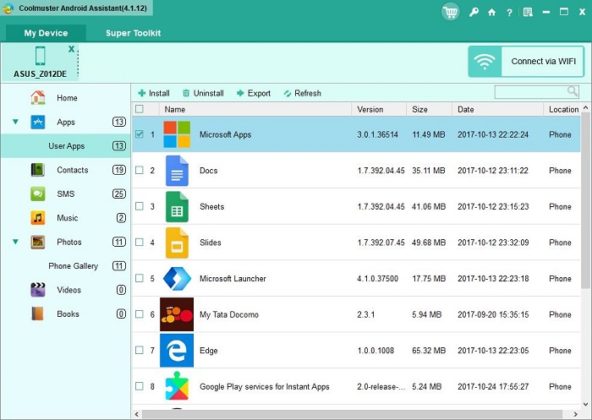Check the Docs row checkbox
This screenshot has width=592, height=420.
click(x=139, y=170)
